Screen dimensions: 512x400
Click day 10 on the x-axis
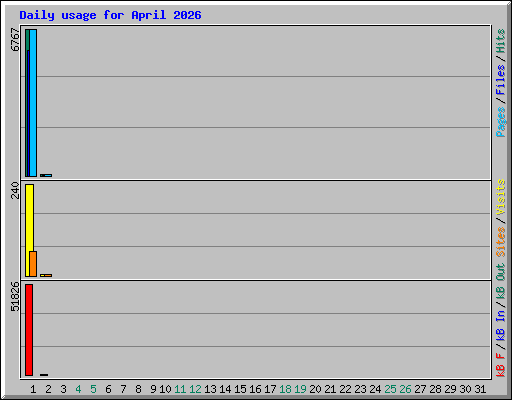pyautogui.click(x=165, y=389)
